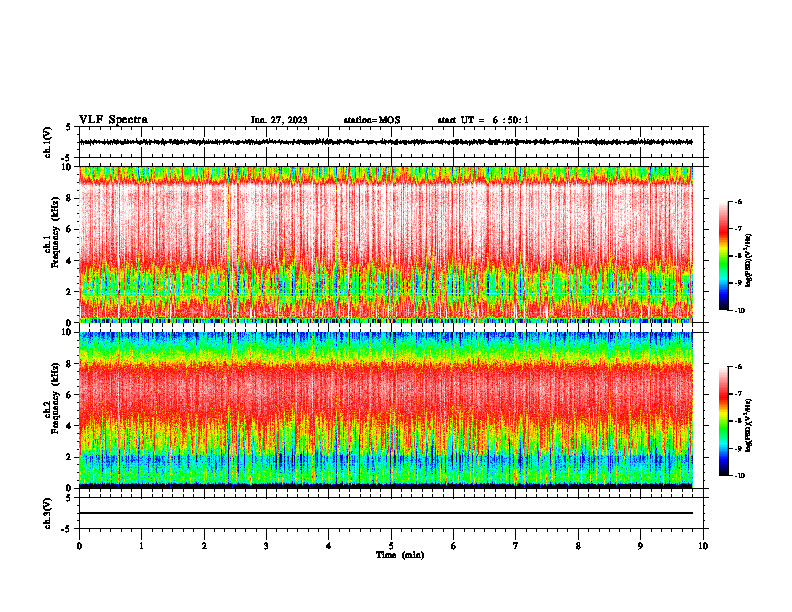Click the "-5" tick on the ch.3(V) axis
The image size is (792, 612).
[x=67, y=529]
